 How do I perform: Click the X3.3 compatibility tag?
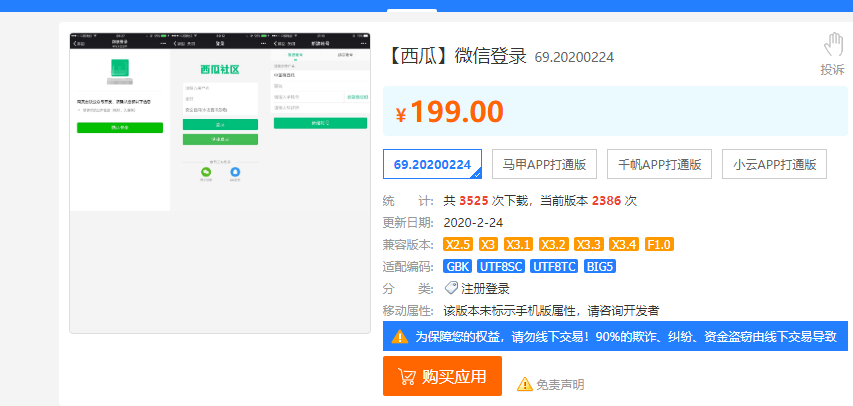pyautogui.click(x=589, y=244)
